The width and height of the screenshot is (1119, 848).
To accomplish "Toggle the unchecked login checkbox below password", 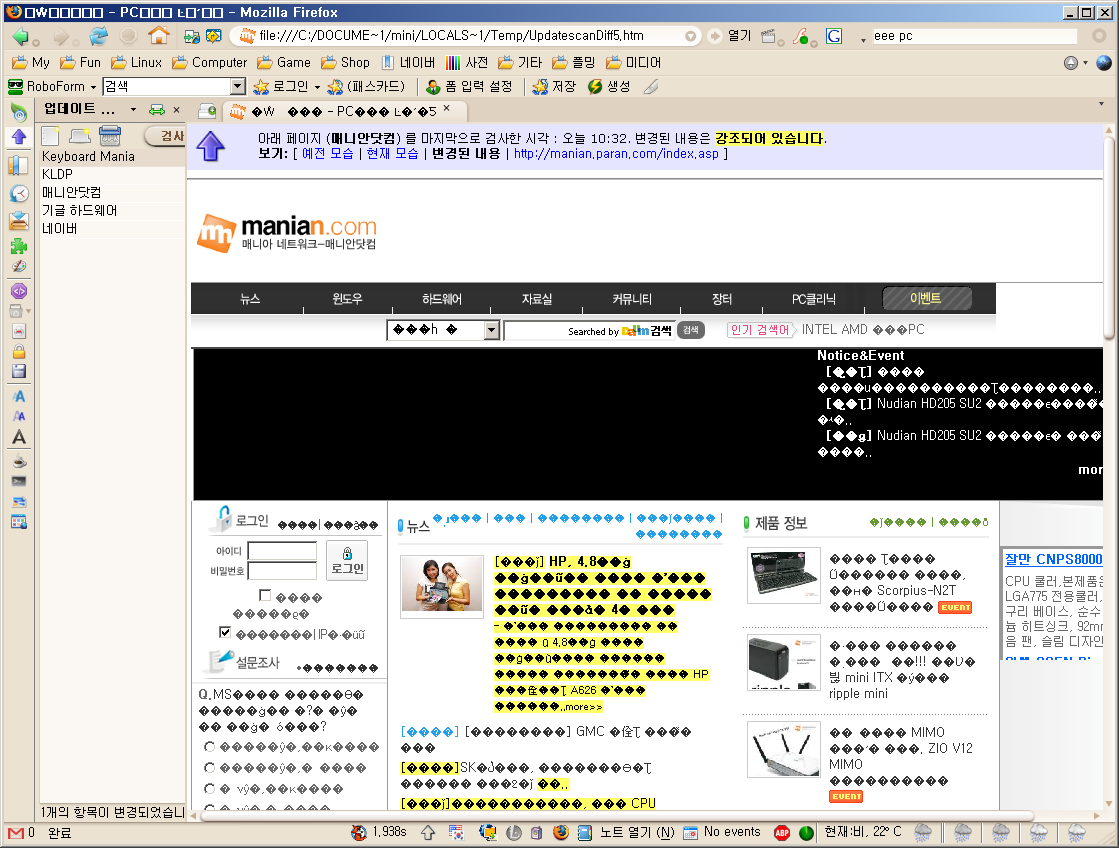I will [x=265, y=595].
